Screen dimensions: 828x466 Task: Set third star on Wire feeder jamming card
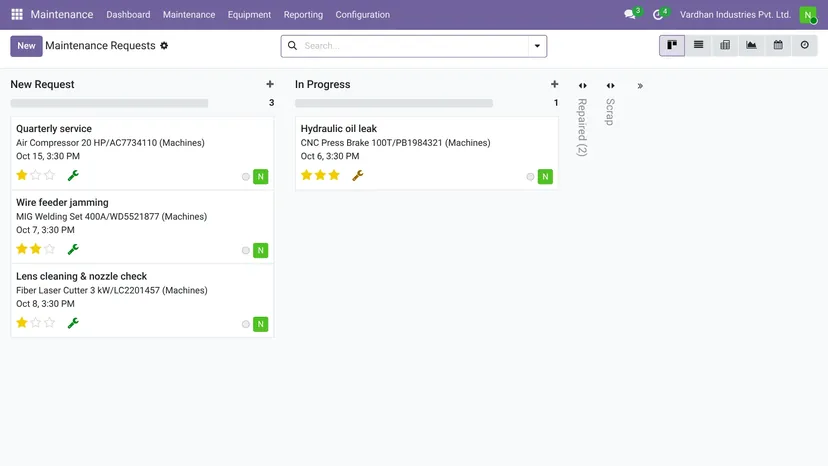[x=50, y=249]
